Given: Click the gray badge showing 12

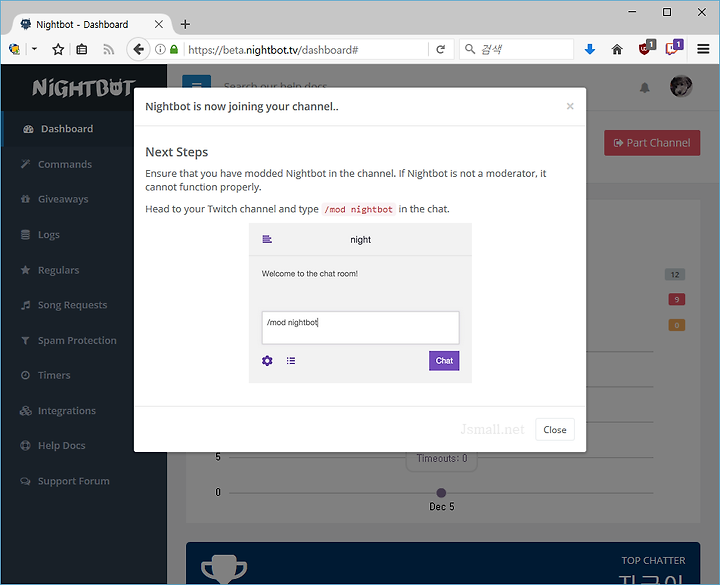Looking at the screenshot, I should click(x=675, y=275).
